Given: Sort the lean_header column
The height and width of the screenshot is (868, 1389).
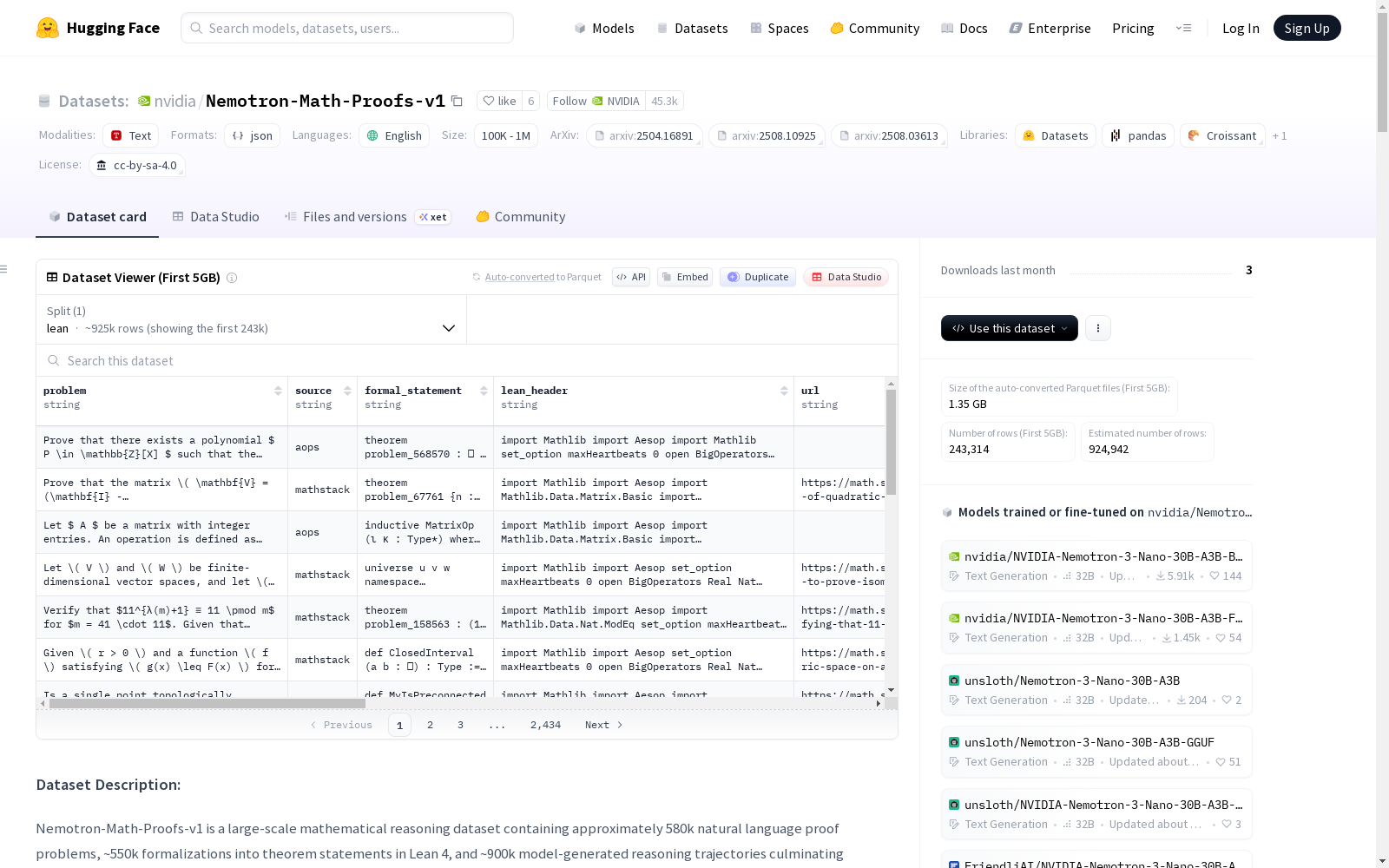Looking at the screenshot, I should pyautogui.click(x=784, y=391).
